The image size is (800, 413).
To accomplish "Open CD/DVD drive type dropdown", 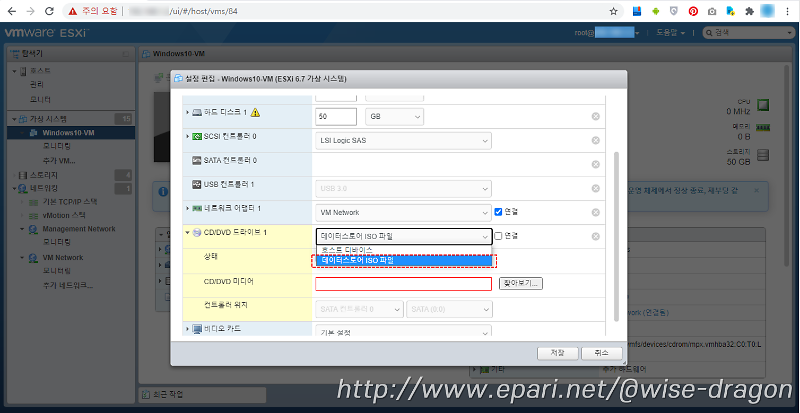I will tap(404, 236).
